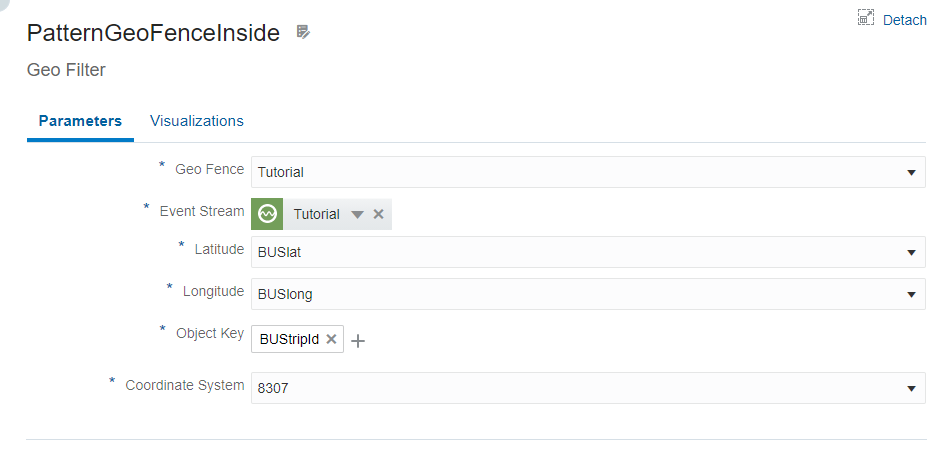Screen dimensions: 941x469
Task: Open the Coordinate System 8307 dropdown
Action: [910, 388]
